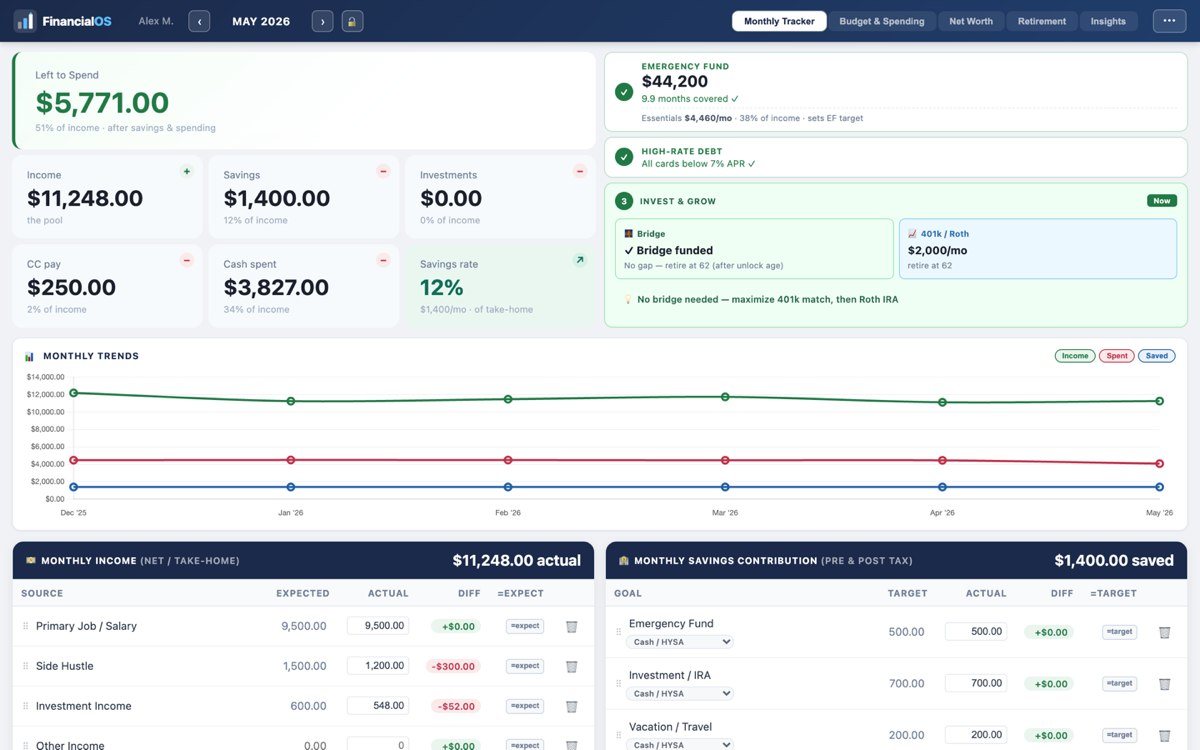
Task: Toggle the Saved series in trends chart
Action: tap(1157, 356)
